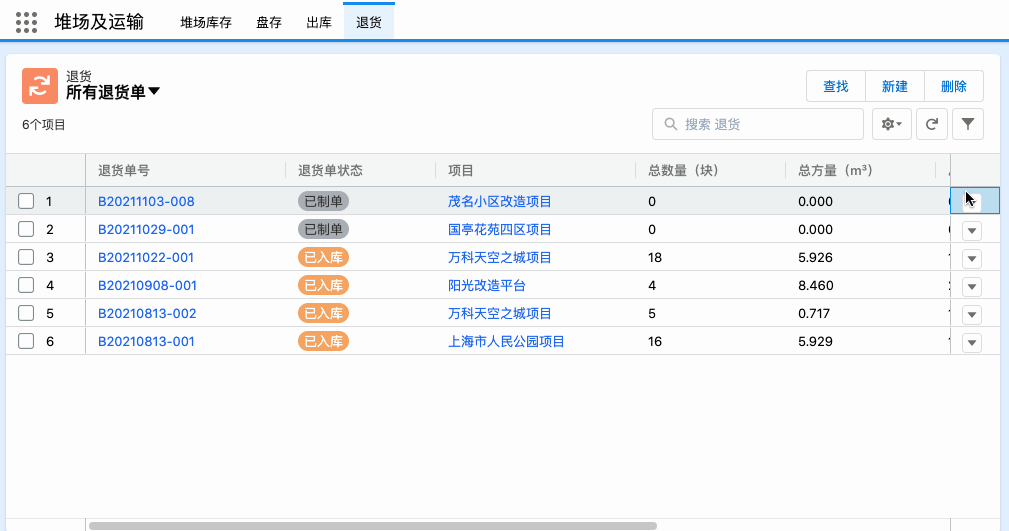
Task: Tick checkbox for row B20210908-001
Action: pyautogui.click(x=26, y=285)
